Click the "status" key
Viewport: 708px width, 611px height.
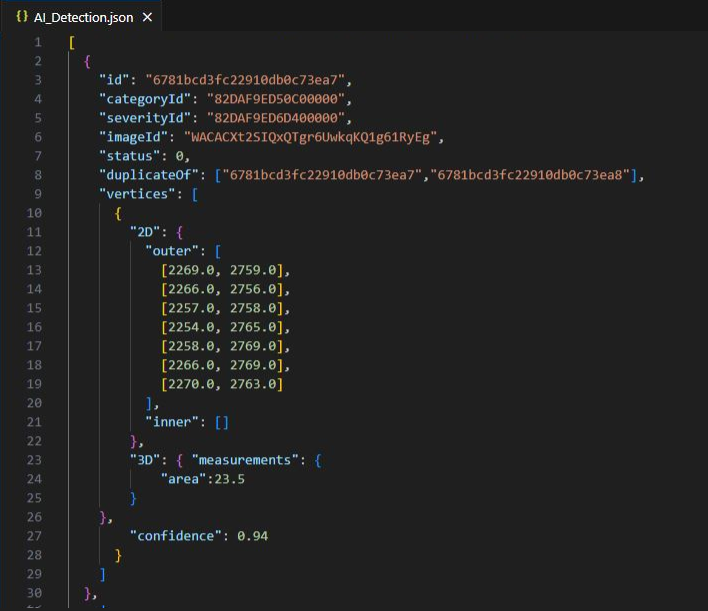click(130, 156)
